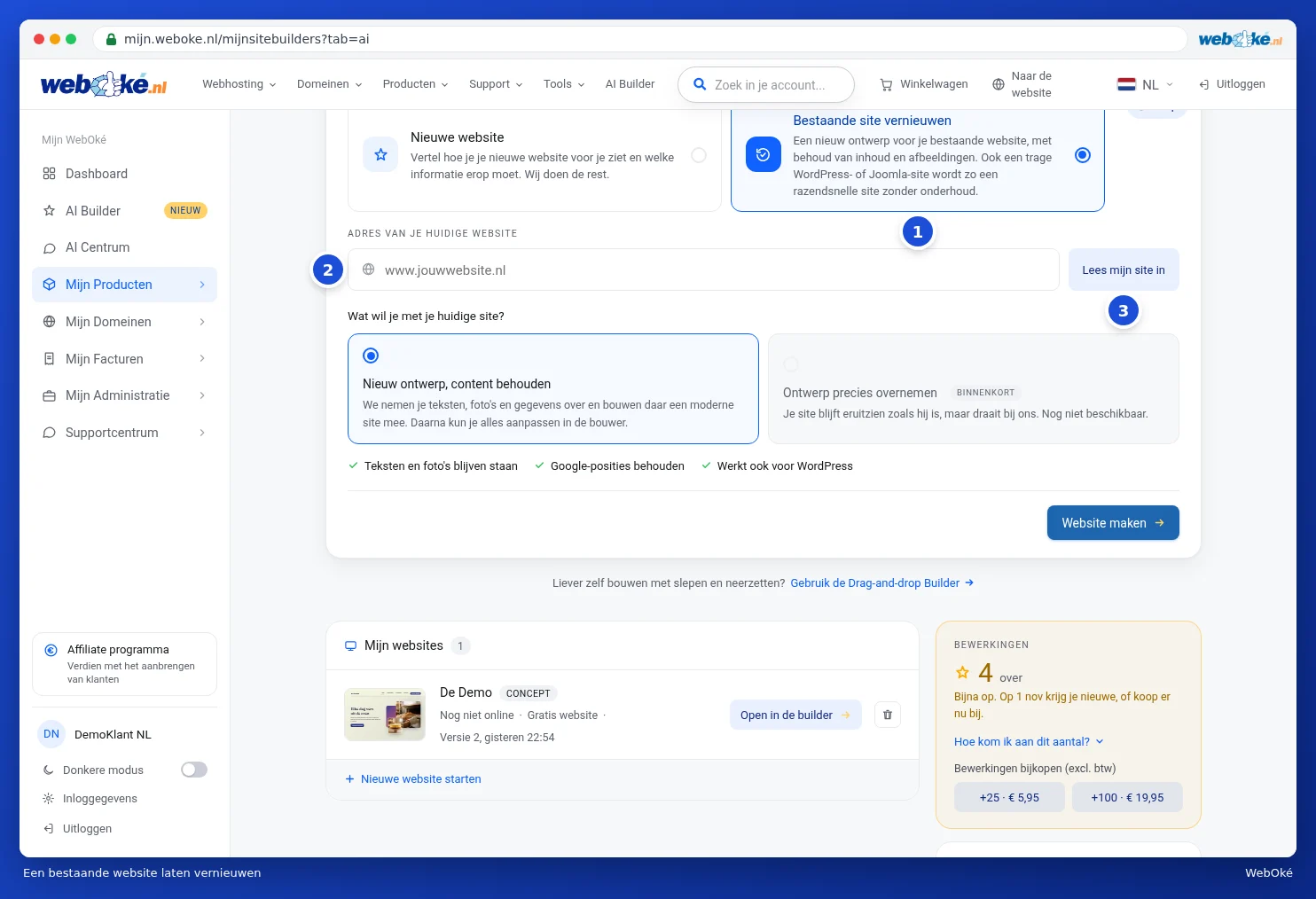Viewport: 1316px width, 899px height.
Task: Open the Support dropdown menu
Action: coord(496,84)
